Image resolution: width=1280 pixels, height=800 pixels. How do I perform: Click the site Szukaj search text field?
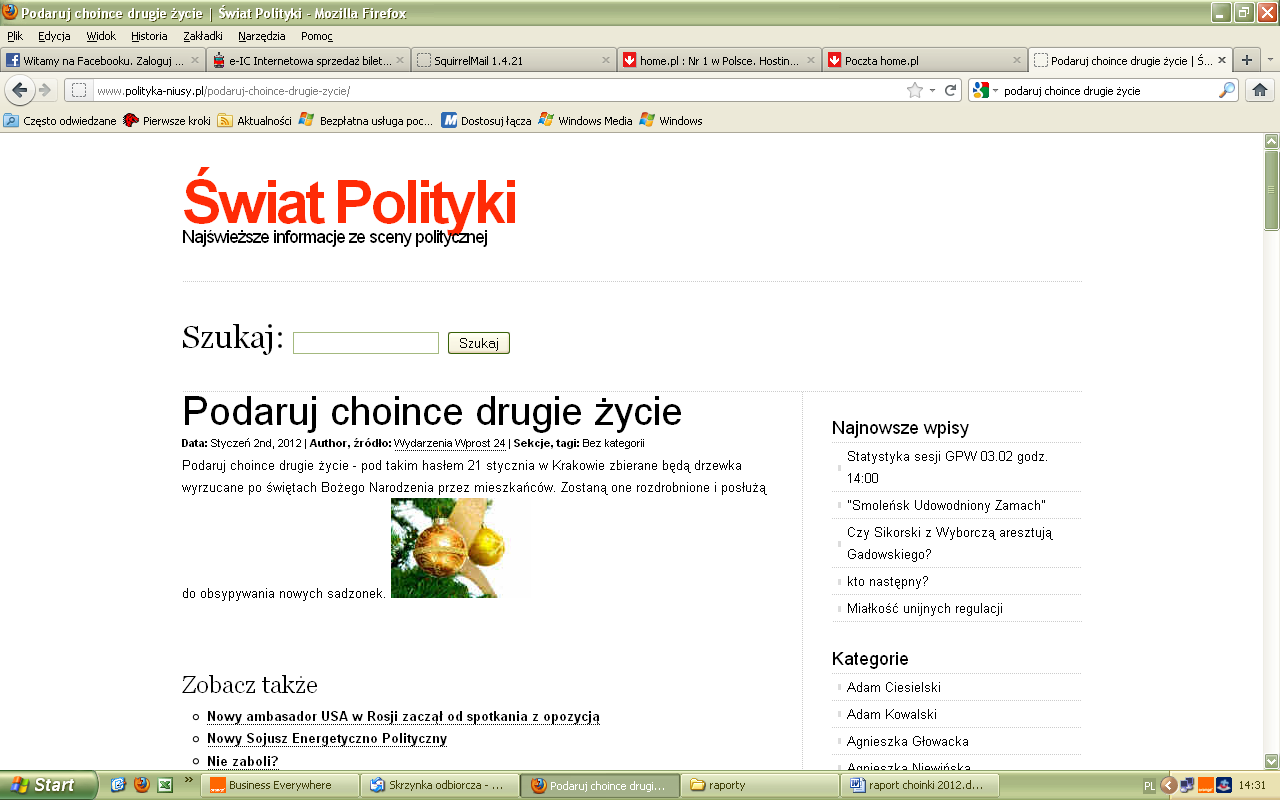coord(366,343)
